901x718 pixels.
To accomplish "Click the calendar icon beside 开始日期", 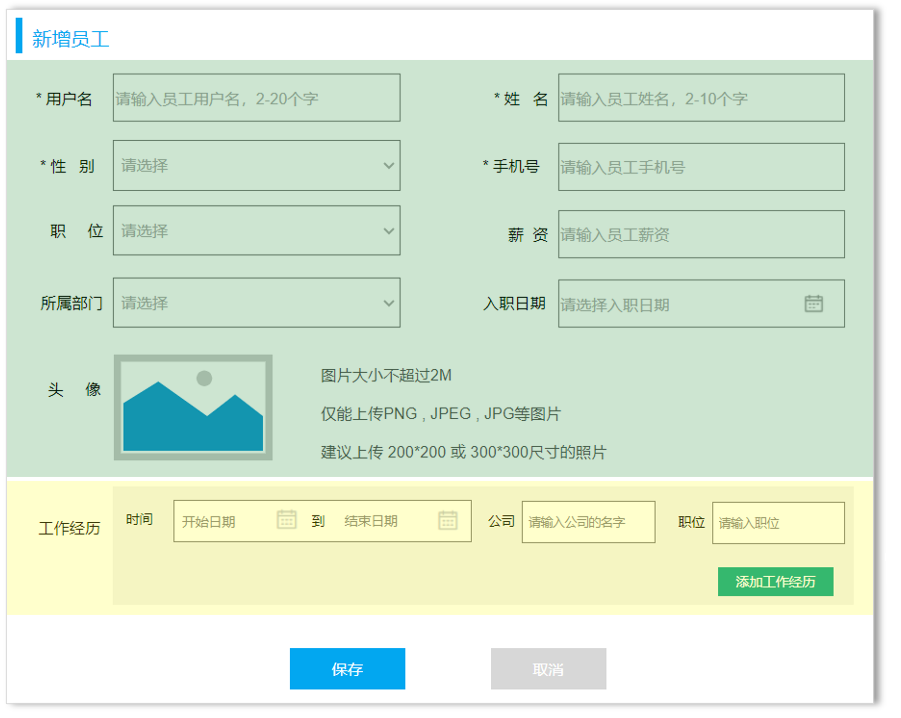I will pos(286,520).
